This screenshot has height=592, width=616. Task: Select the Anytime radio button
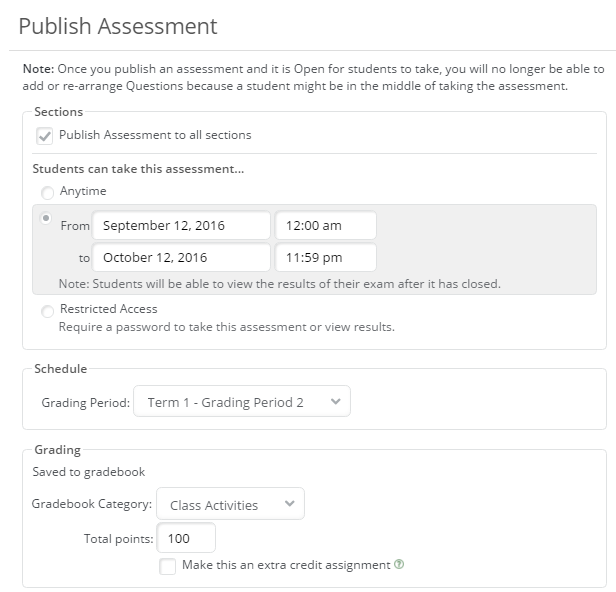(x=47, y=193)
